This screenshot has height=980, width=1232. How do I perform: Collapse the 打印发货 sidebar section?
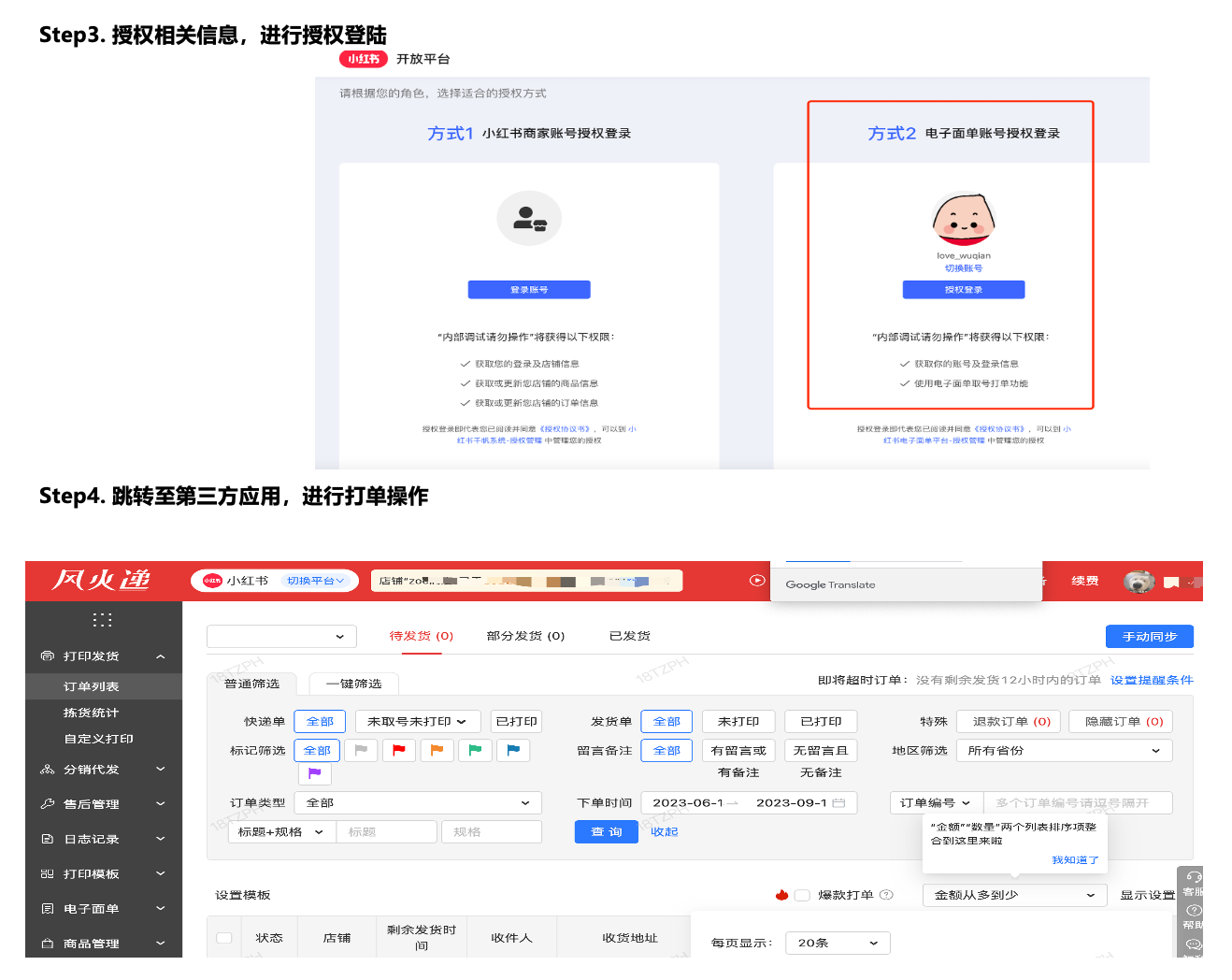161,656
